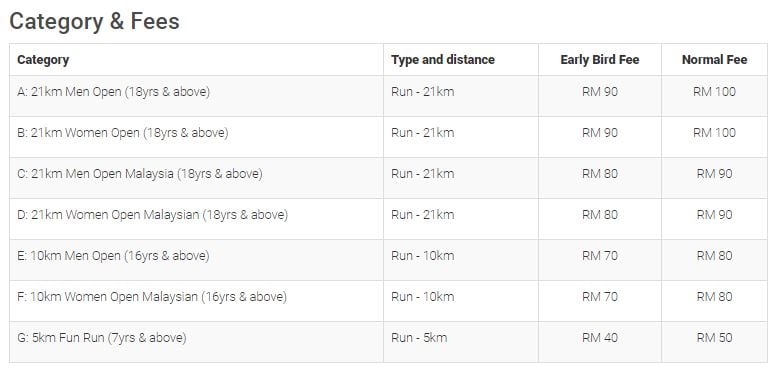Select category G: 5km Fun Run
The width and height of the screenshot is (777, 377).
point(102,338)
